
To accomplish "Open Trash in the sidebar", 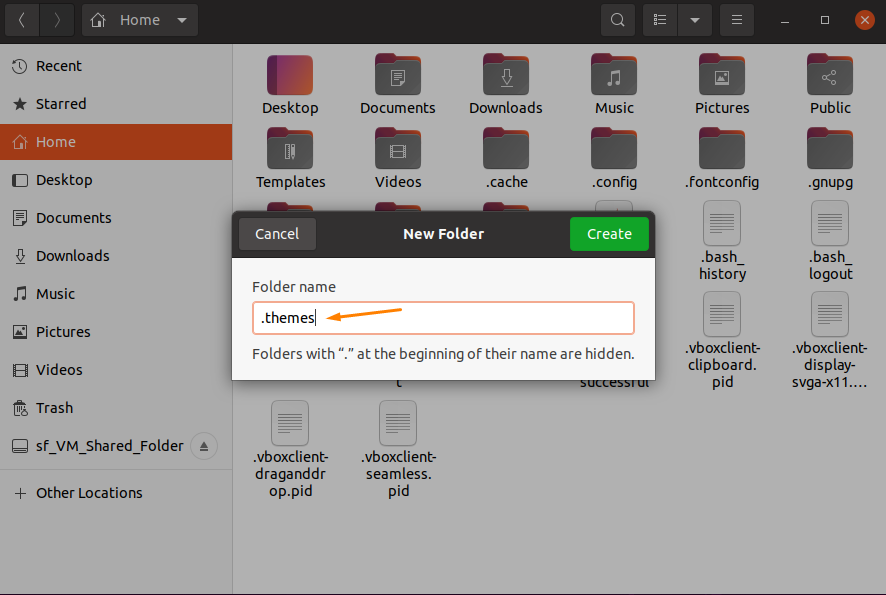I will (116, 407).
